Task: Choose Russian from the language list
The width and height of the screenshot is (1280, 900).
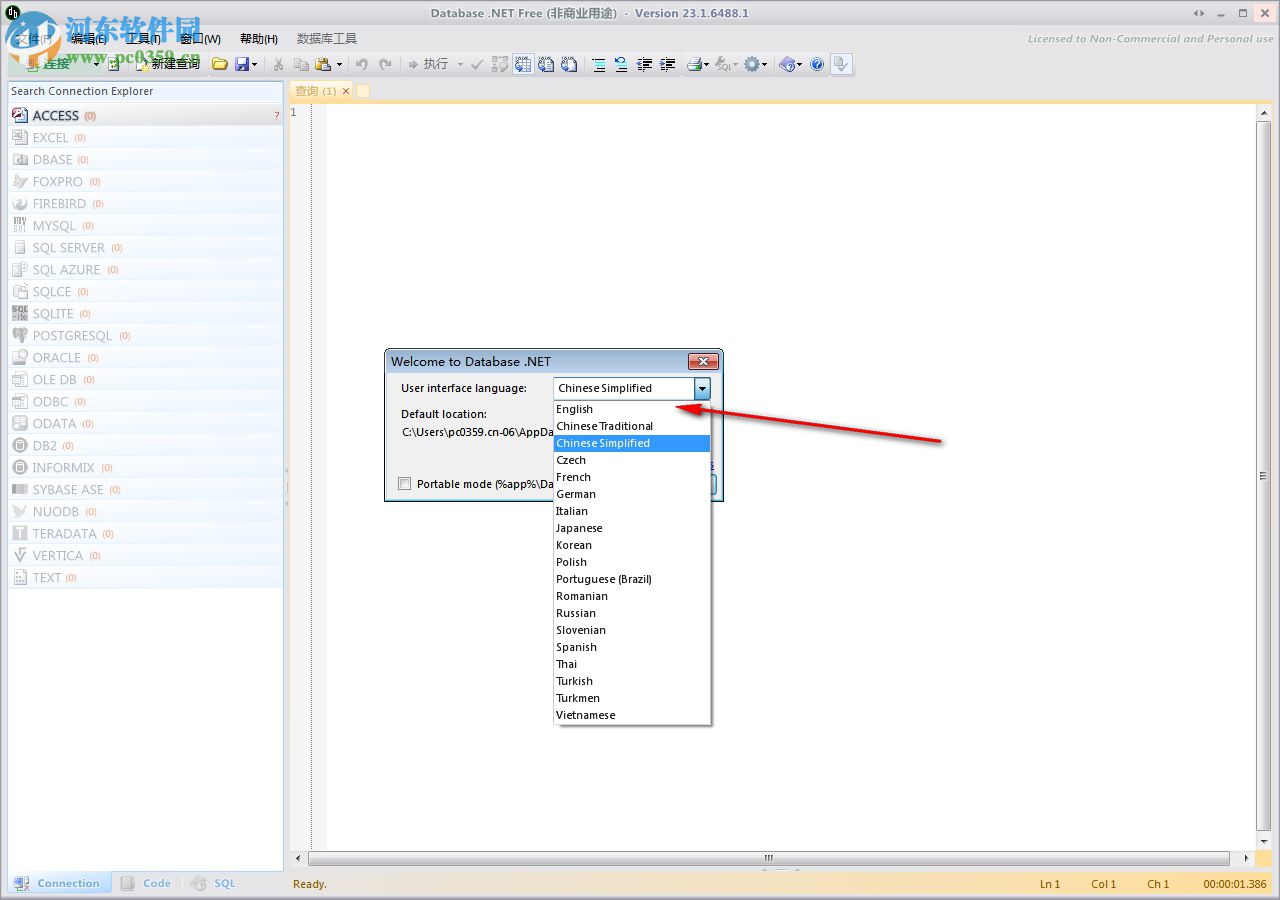Action: coord(632,613)
